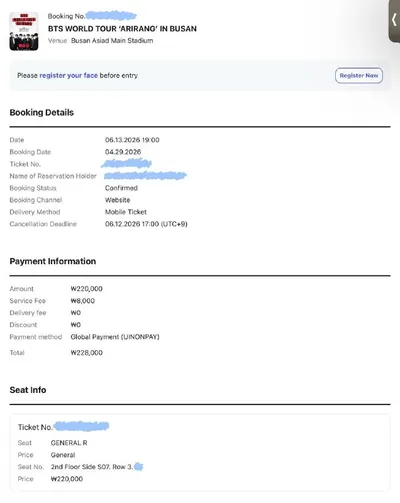Click the BTS concert poster thumbnail
This screenshot has height=503, width=400.
coord(24,31)
